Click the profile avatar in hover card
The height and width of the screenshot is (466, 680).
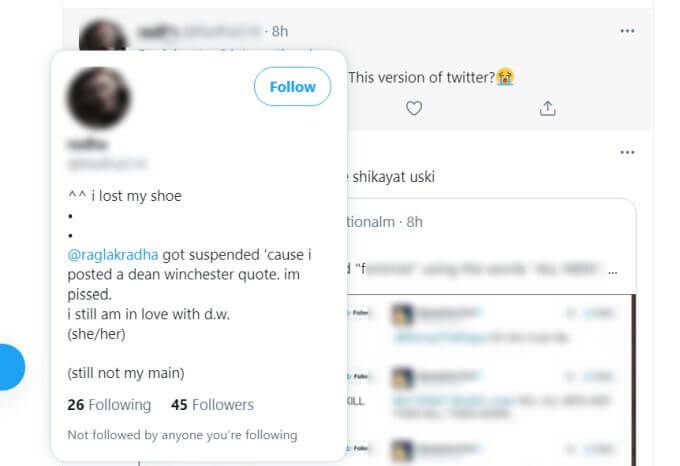pos(98,97)
